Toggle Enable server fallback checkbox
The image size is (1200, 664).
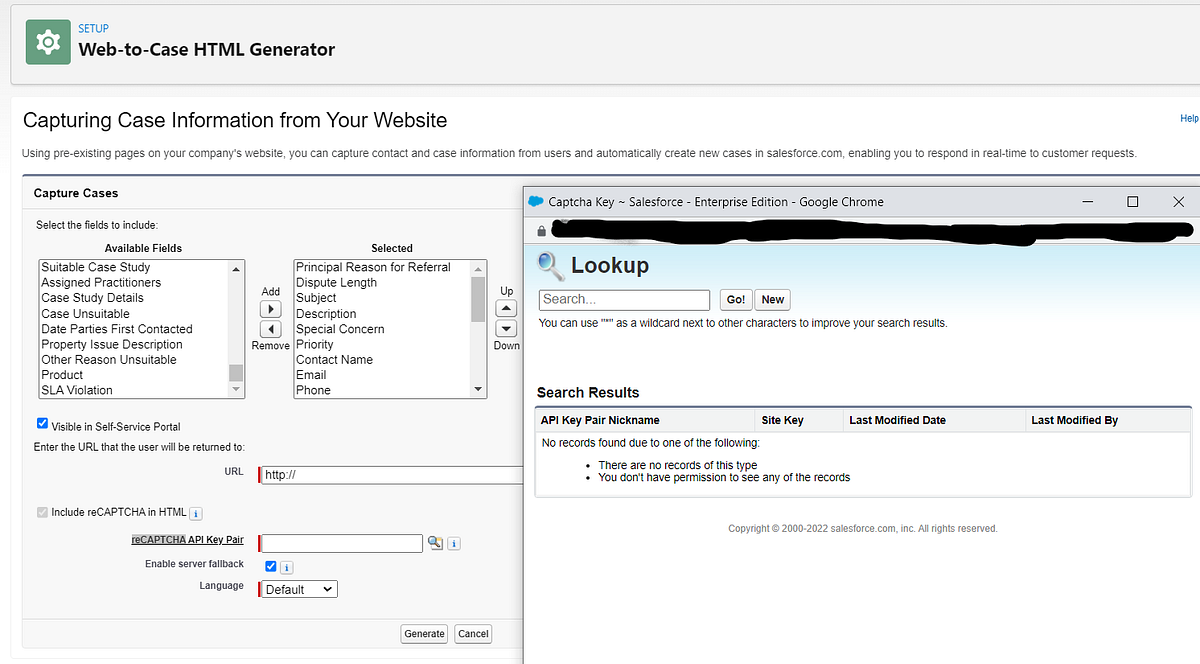point(270,566)
